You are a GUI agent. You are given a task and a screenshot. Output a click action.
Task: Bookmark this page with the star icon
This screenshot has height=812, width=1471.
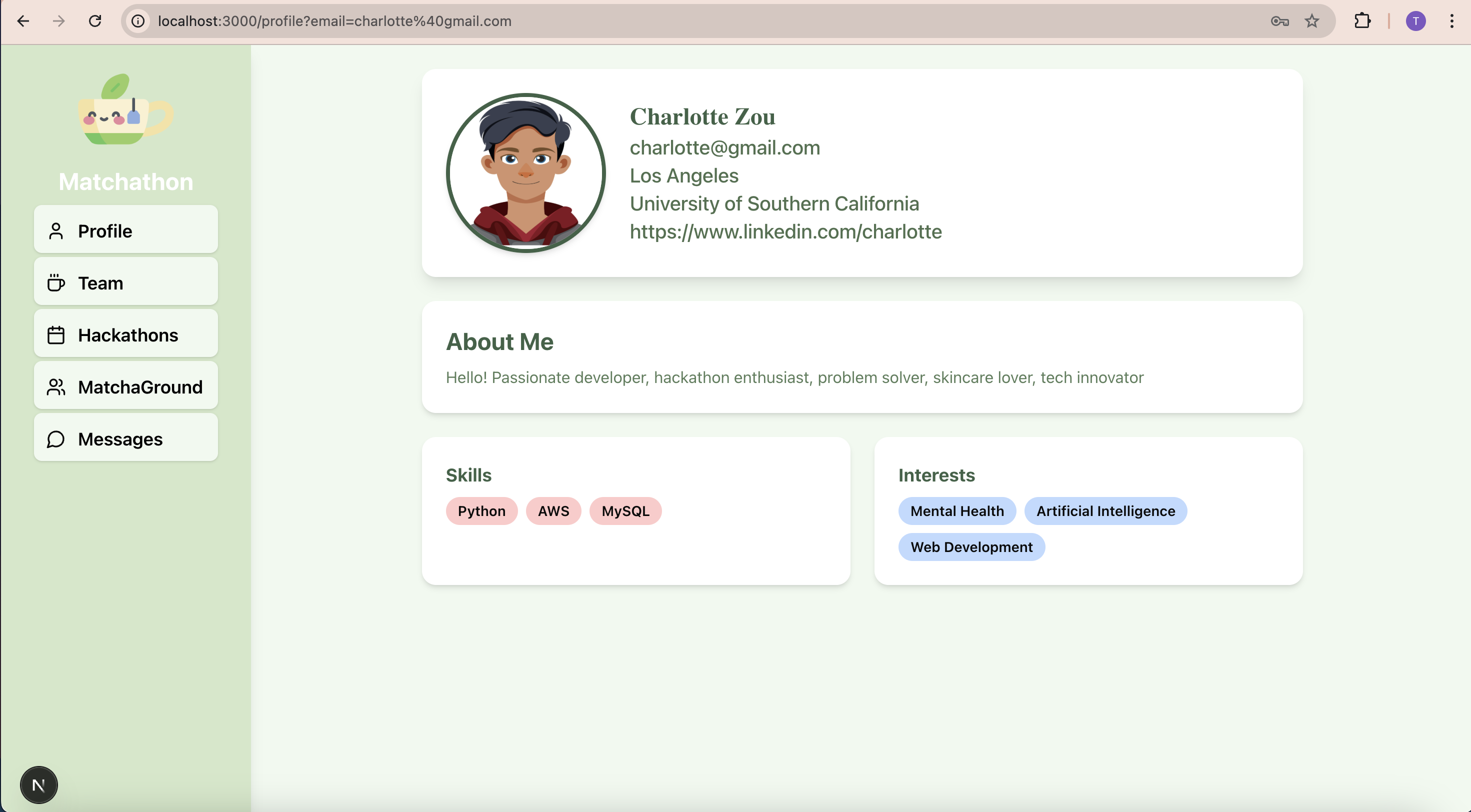[1311, 21]
